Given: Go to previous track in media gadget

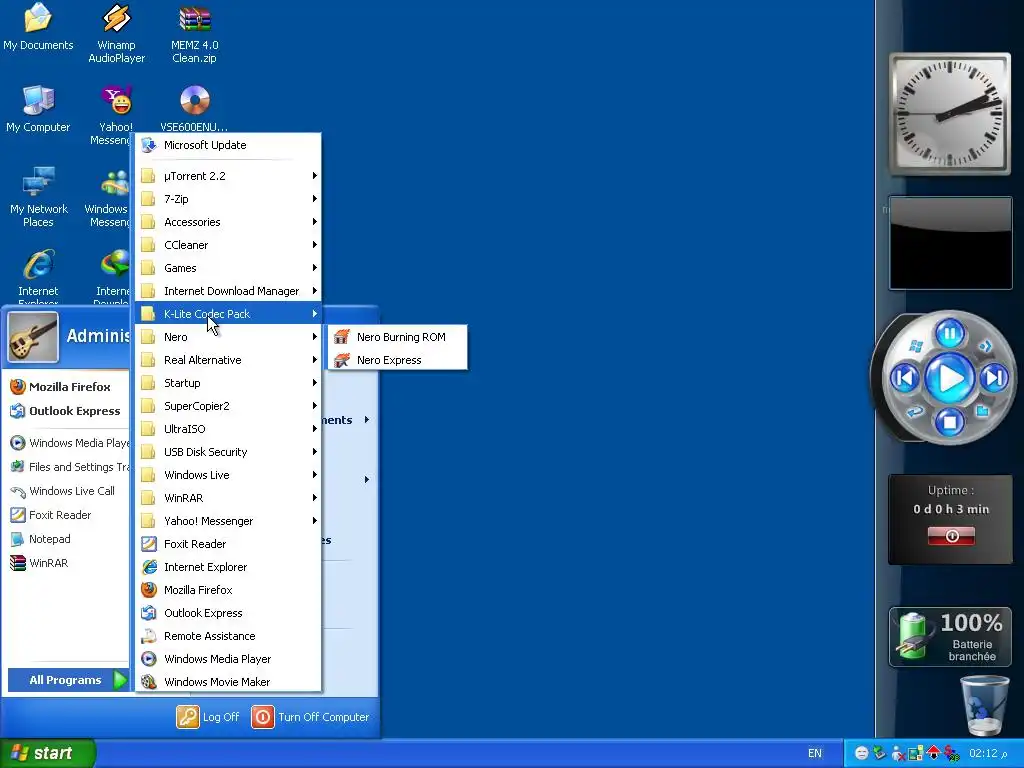Looking at the screenshot, I should tap(905, 377).
